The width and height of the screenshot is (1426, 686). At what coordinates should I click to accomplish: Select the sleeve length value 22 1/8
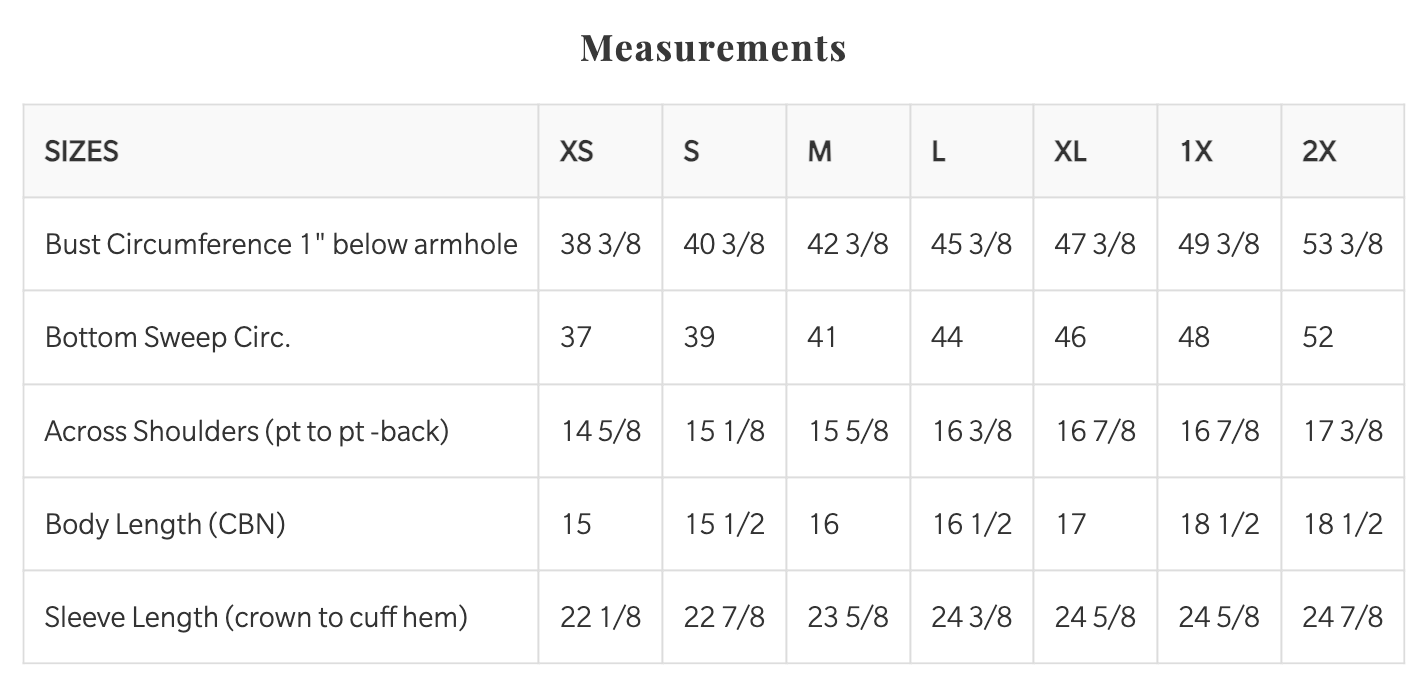pyautogui.click(x=600, y=617)
